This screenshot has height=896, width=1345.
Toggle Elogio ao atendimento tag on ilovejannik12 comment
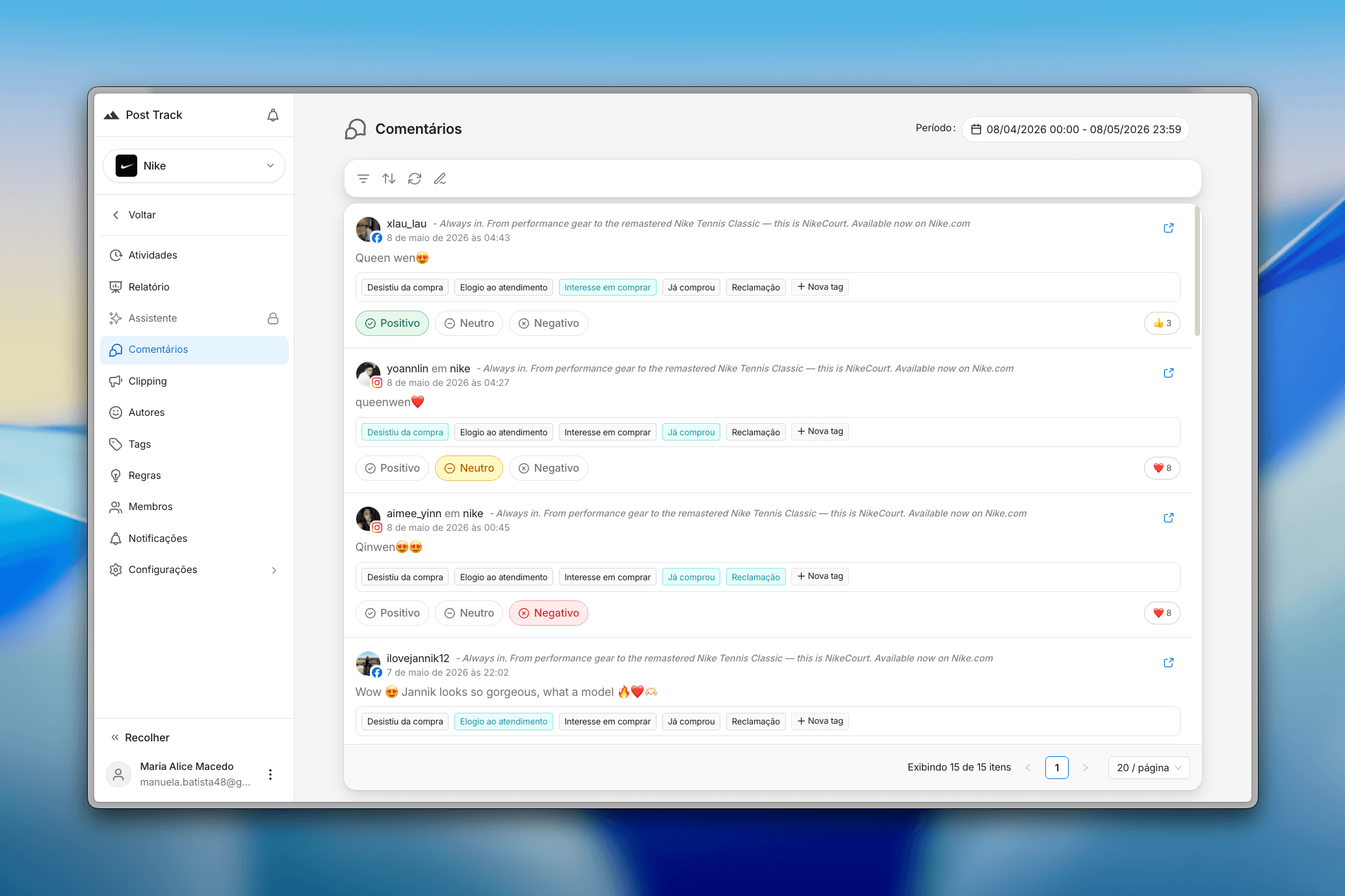point(504,722)
